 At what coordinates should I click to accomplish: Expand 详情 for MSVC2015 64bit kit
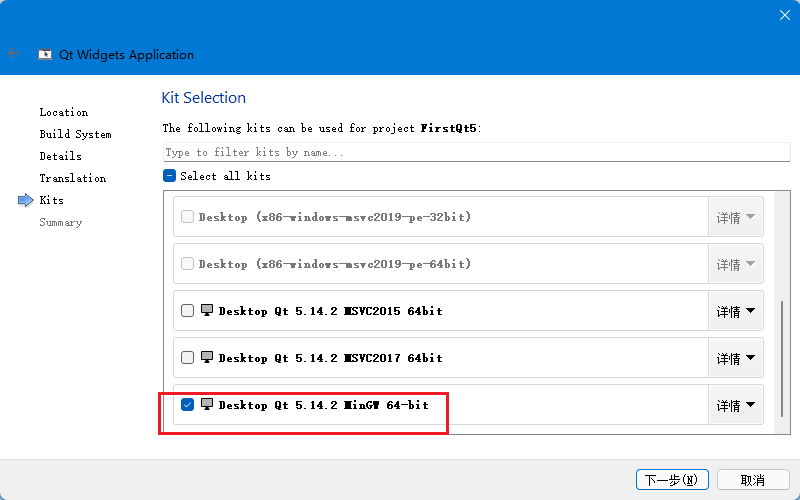coord(736,311)
